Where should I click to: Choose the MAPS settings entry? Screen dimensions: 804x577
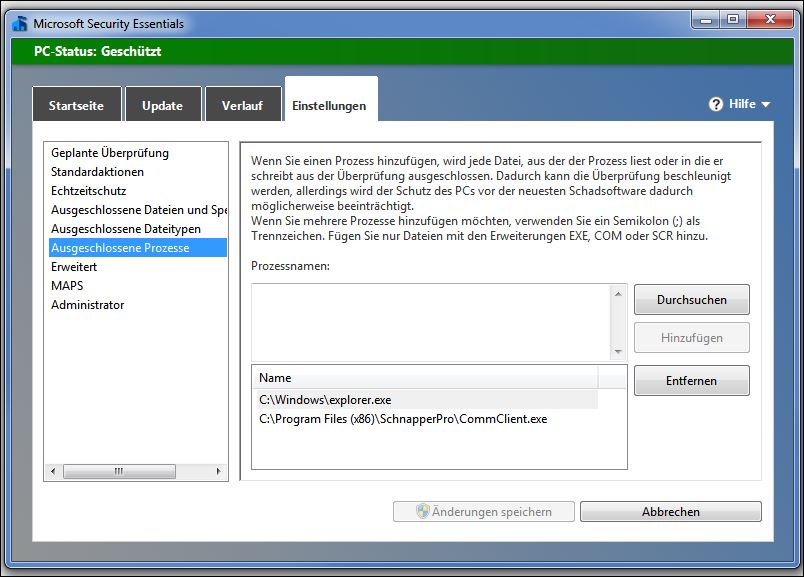pyautogui.click(x=67, y=286)
